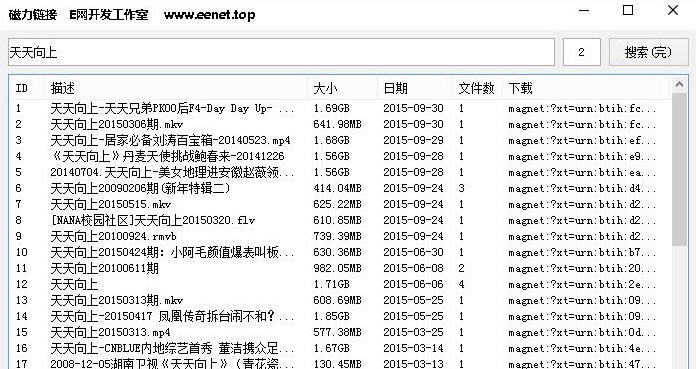
Task: Click date cell 2015-03-14
Action: tap(413, 348)
